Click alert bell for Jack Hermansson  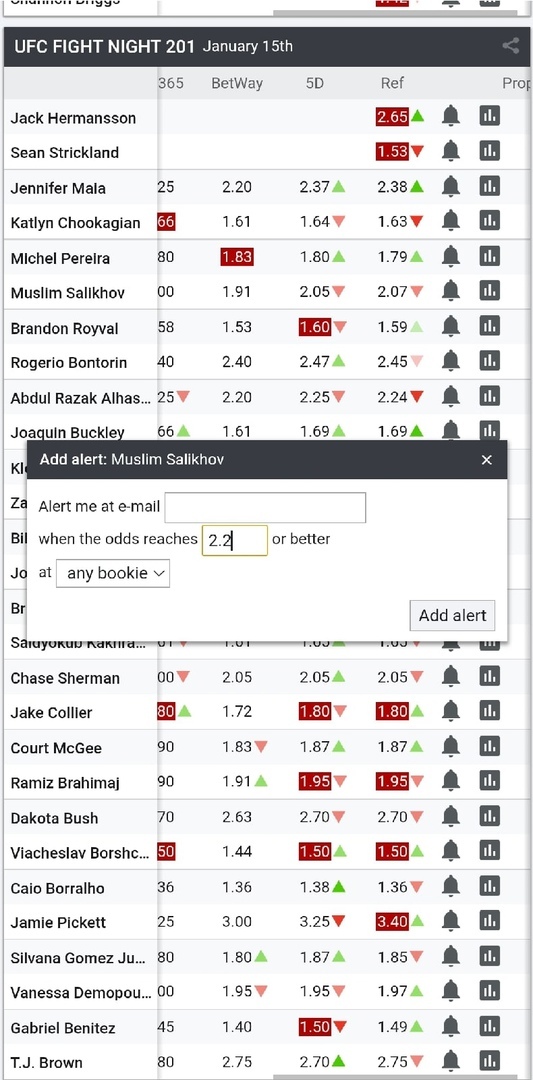(x=451, y=116)
